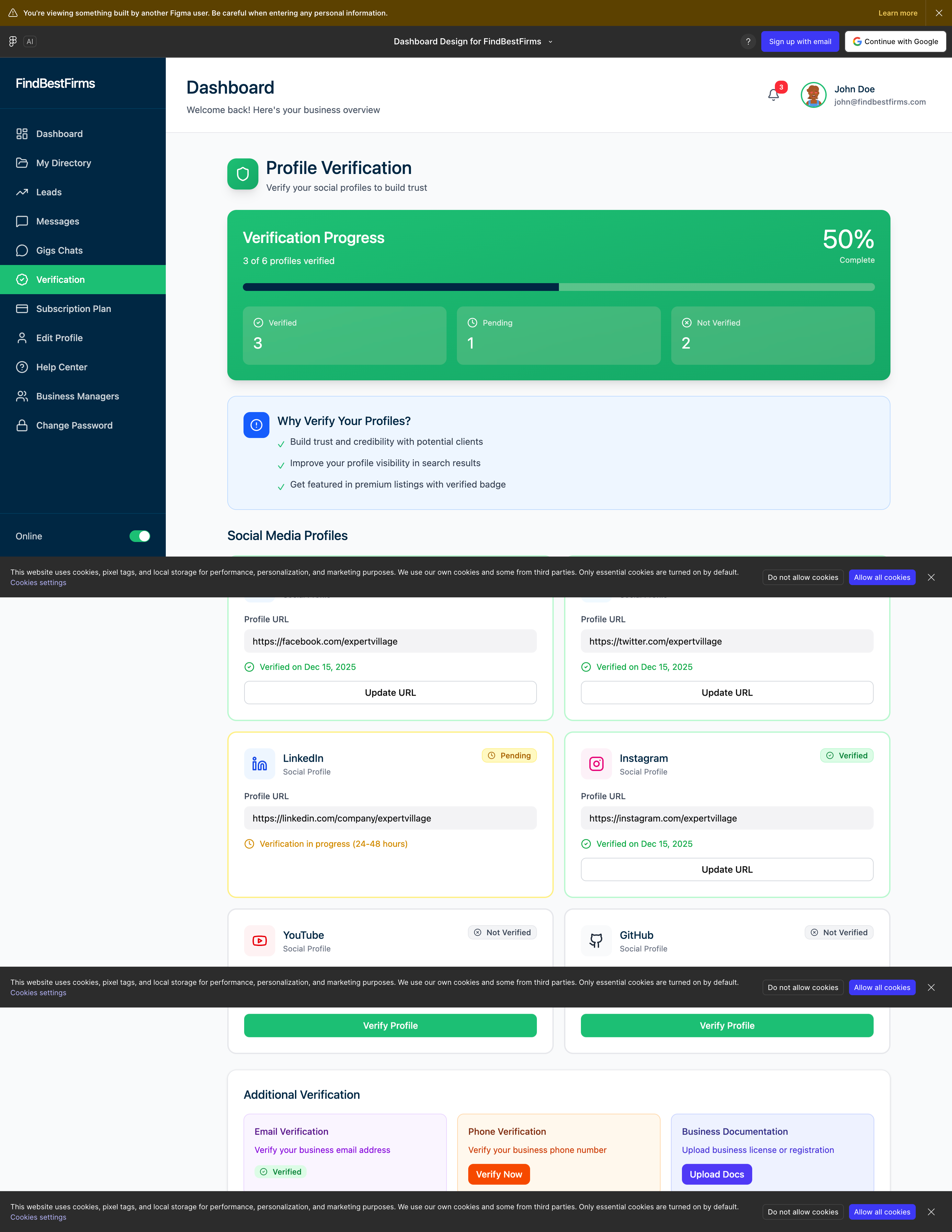Click the verification progress bar
This screenshot has width=952, height=1232.
tap(558, 287)
